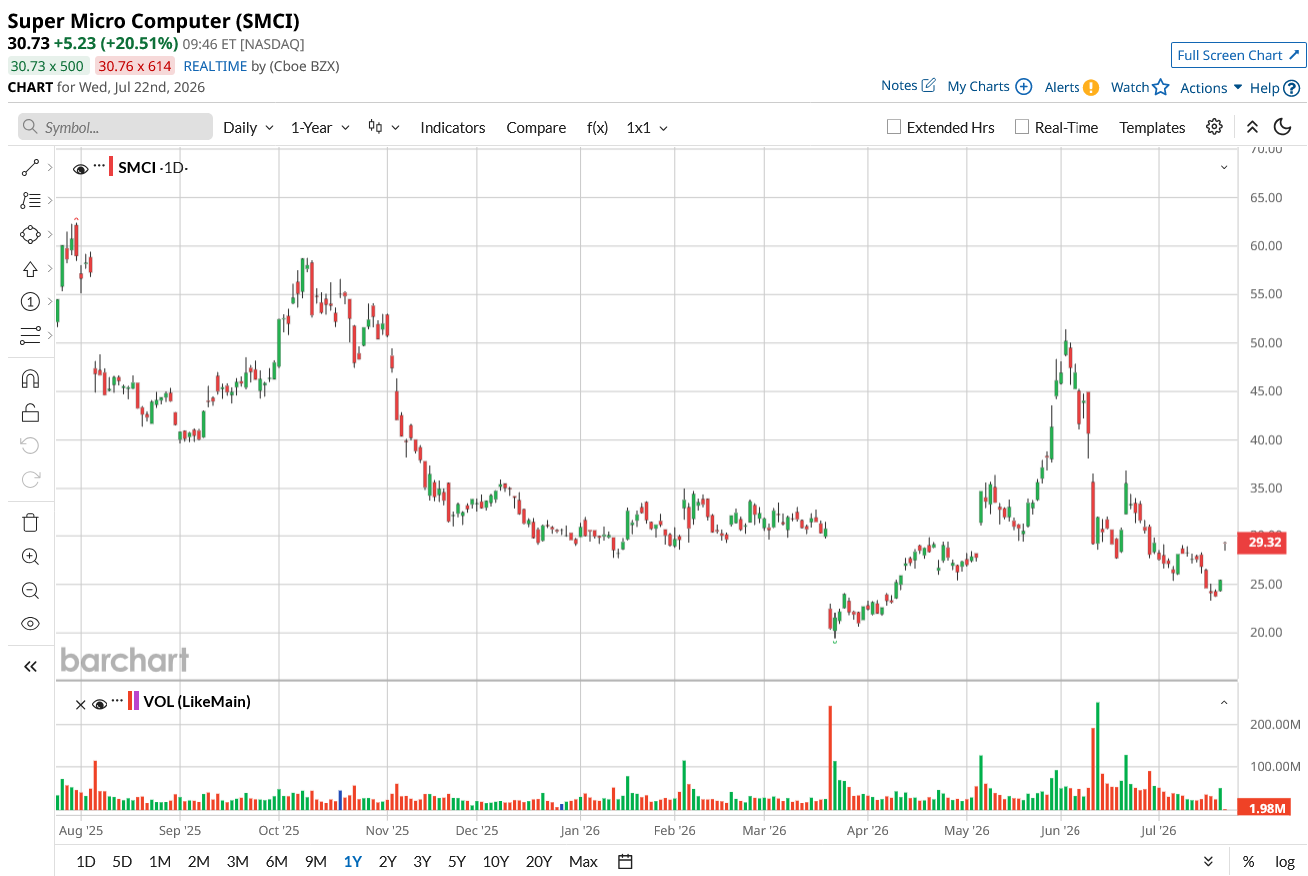Open the custom date range calendar icon
This screenshot has height=876, width=1308.
point(625,861)
